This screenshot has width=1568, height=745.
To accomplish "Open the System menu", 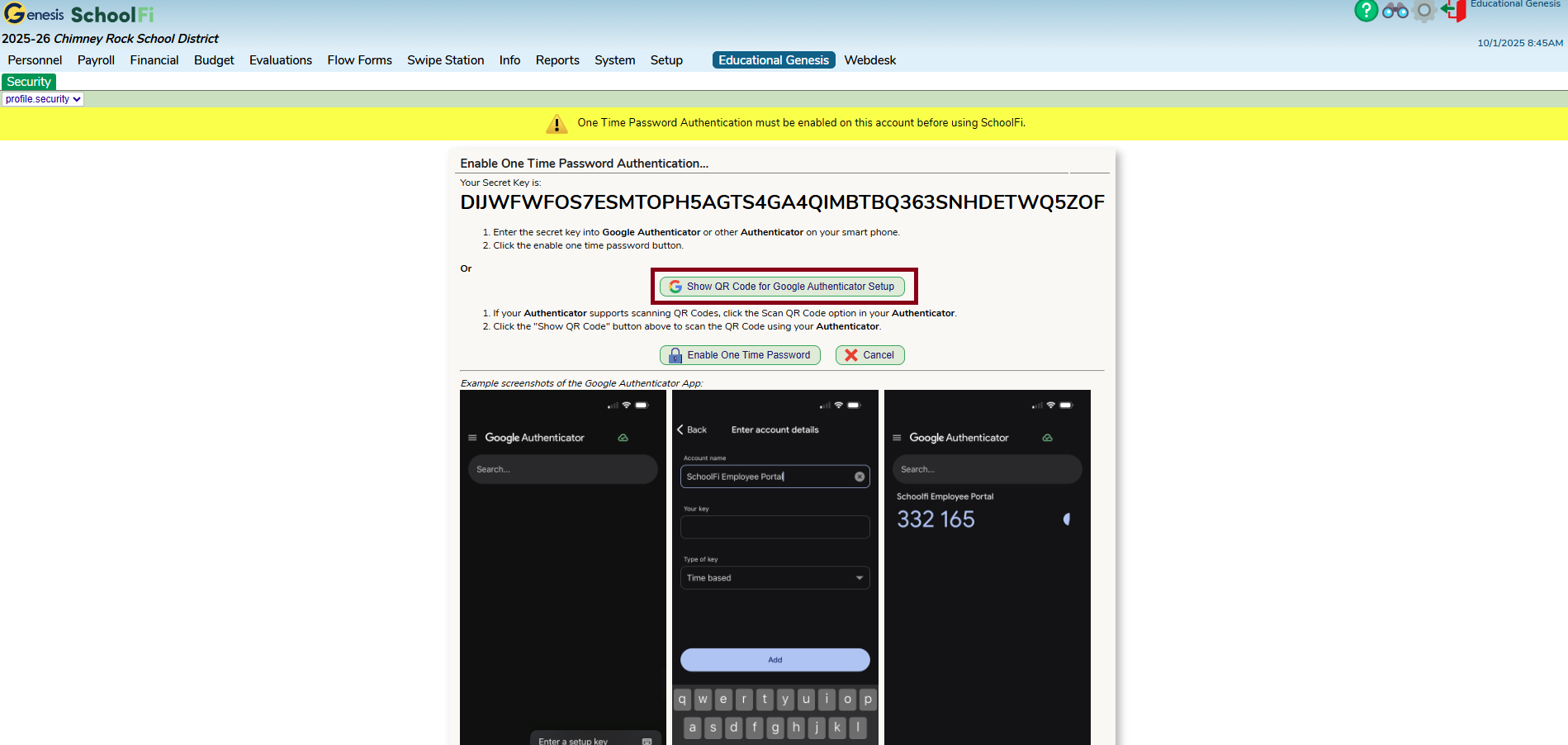I will (615, 60).
